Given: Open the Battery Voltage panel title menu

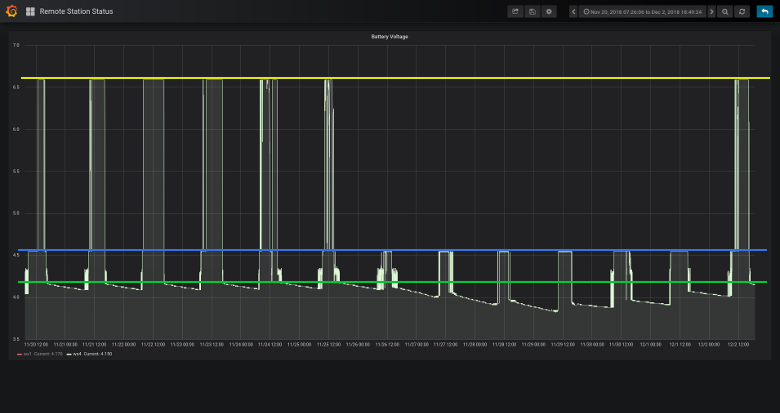Looking at the screenshot, I should pos(390,36).
